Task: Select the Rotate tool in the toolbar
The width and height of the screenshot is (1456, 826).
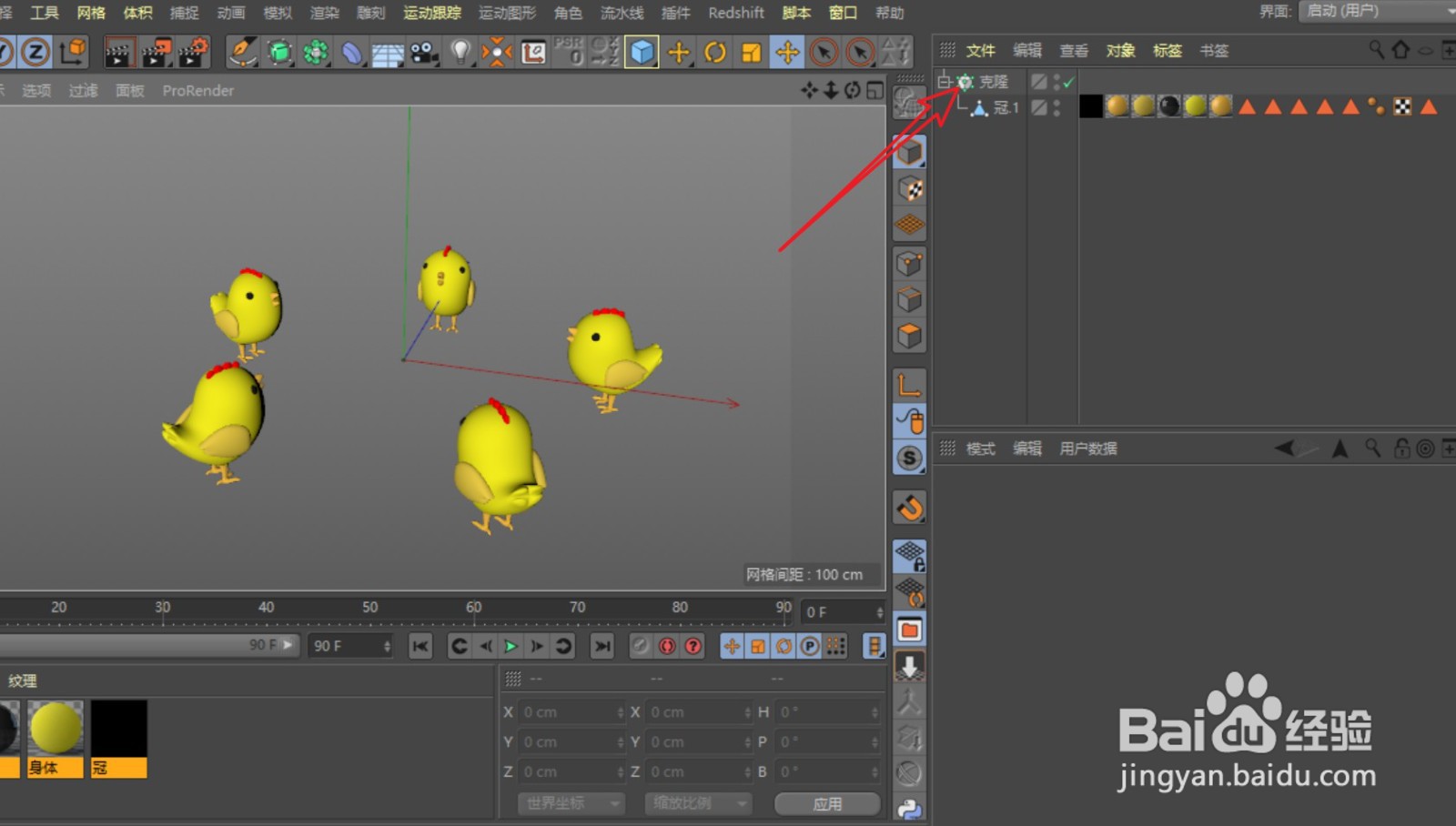Action: click(x=715, y=52)
